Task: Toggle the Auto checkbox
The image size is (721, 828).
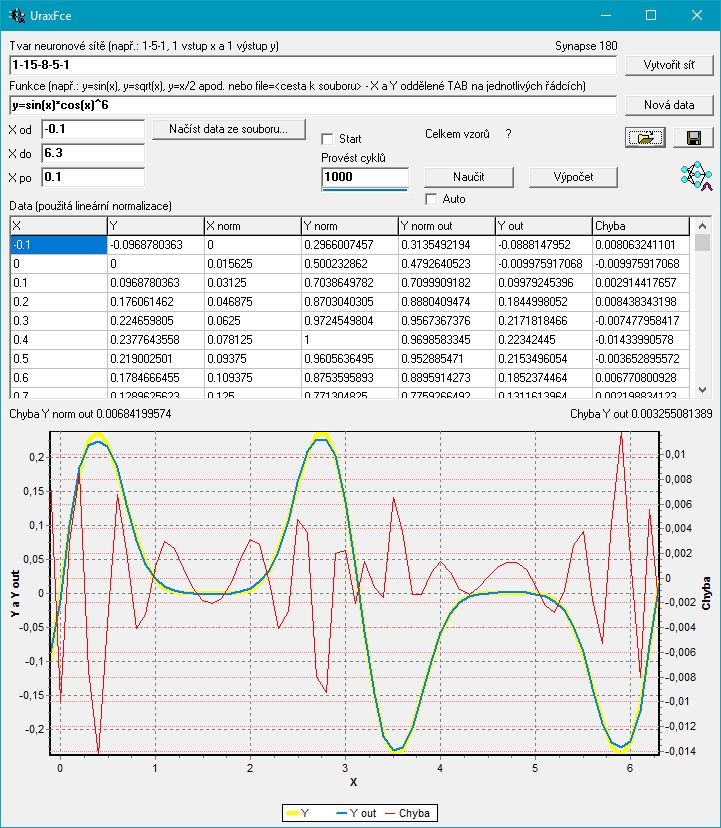Action: pyautogui.click(x=432, y=199)
